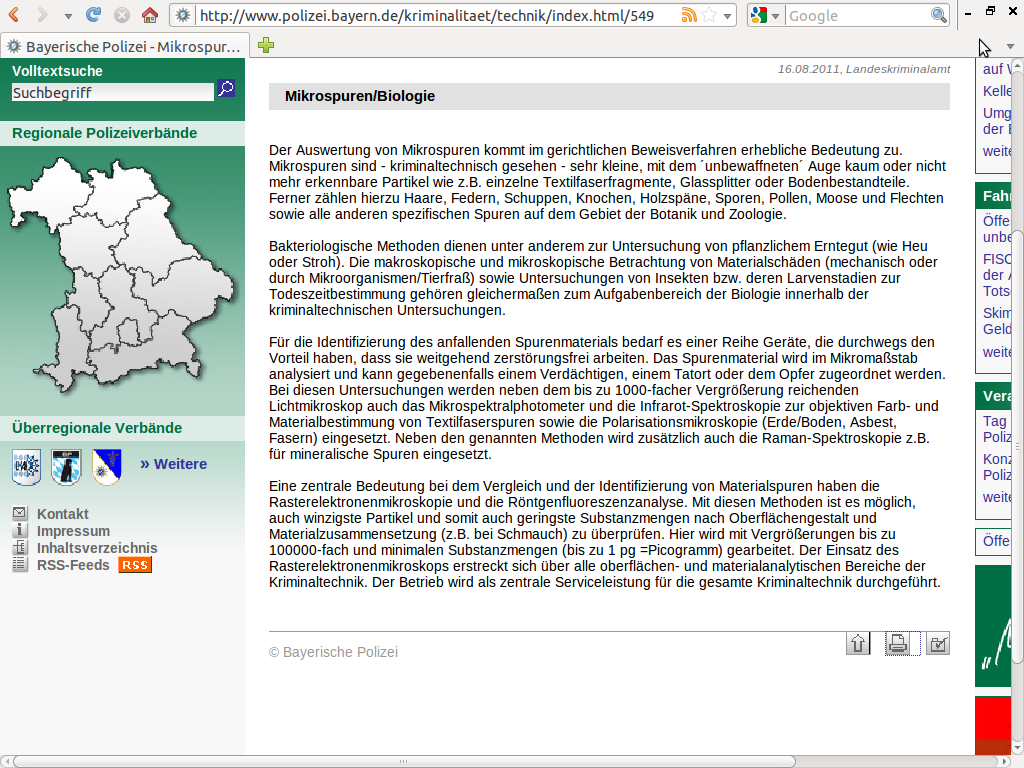Click the envelope icon beside Kontakt

point(20,513)
